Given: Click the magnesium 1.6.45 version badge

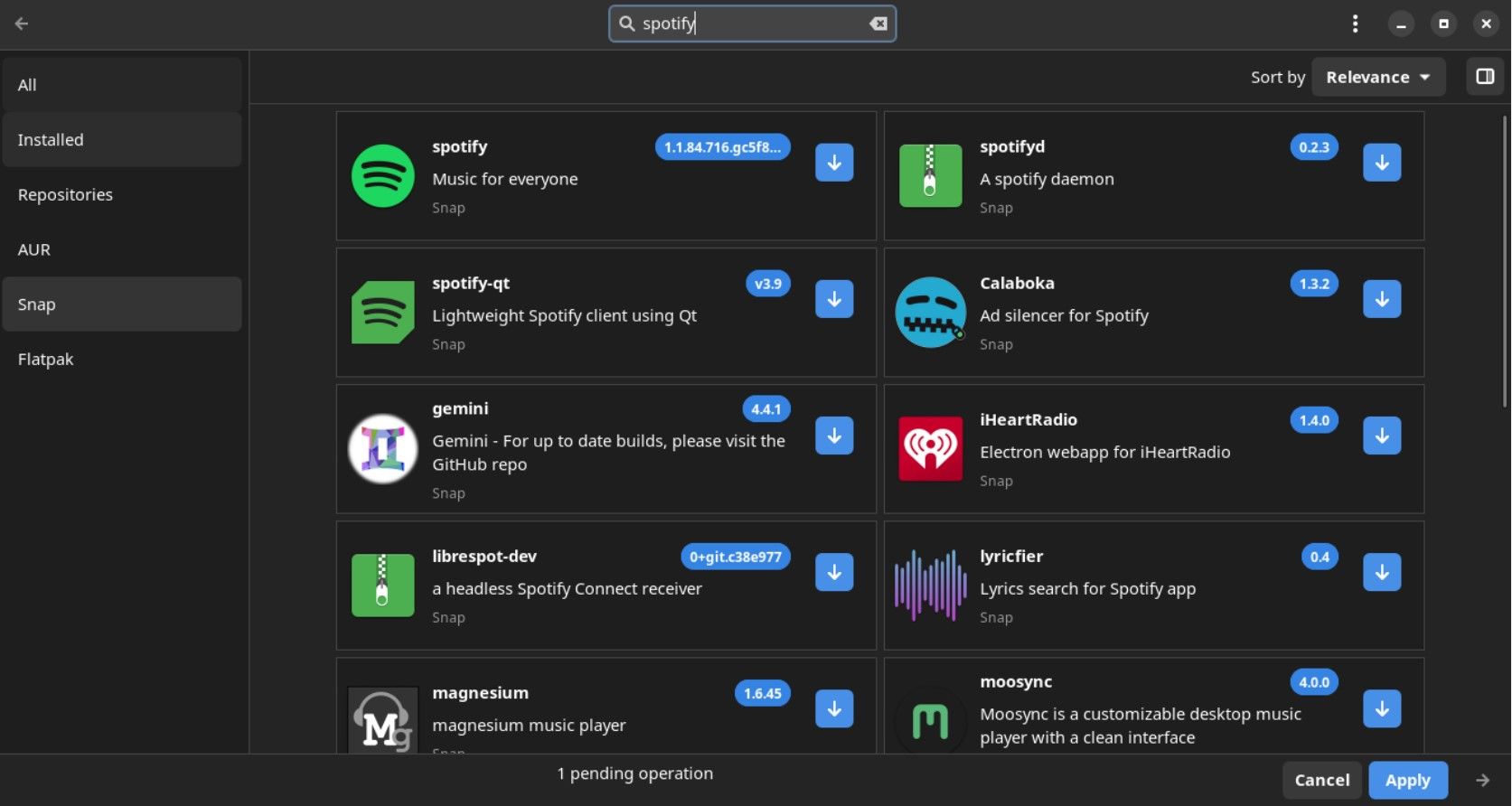Looking at the screenshot, I should tap(763, 693).
